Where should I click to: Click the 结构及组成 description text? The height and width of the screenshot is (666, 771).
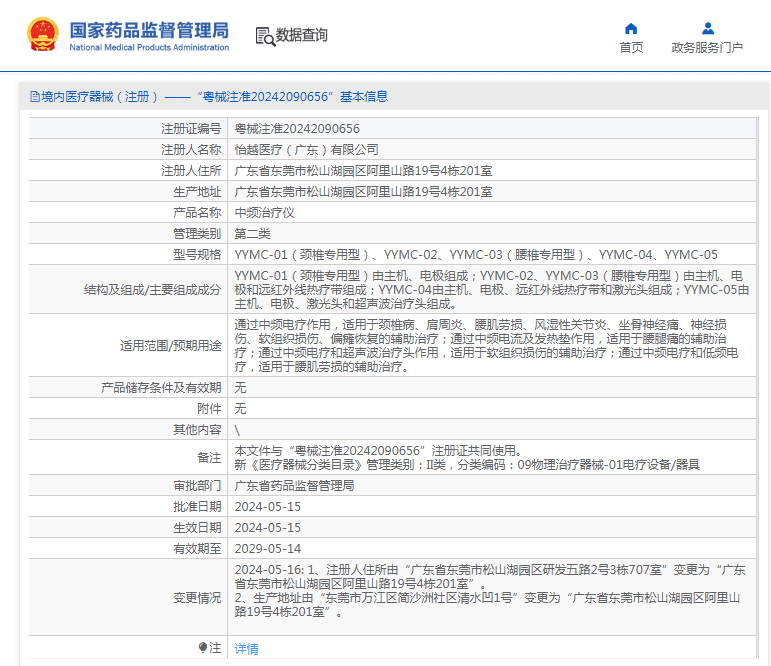pos(492,290)
